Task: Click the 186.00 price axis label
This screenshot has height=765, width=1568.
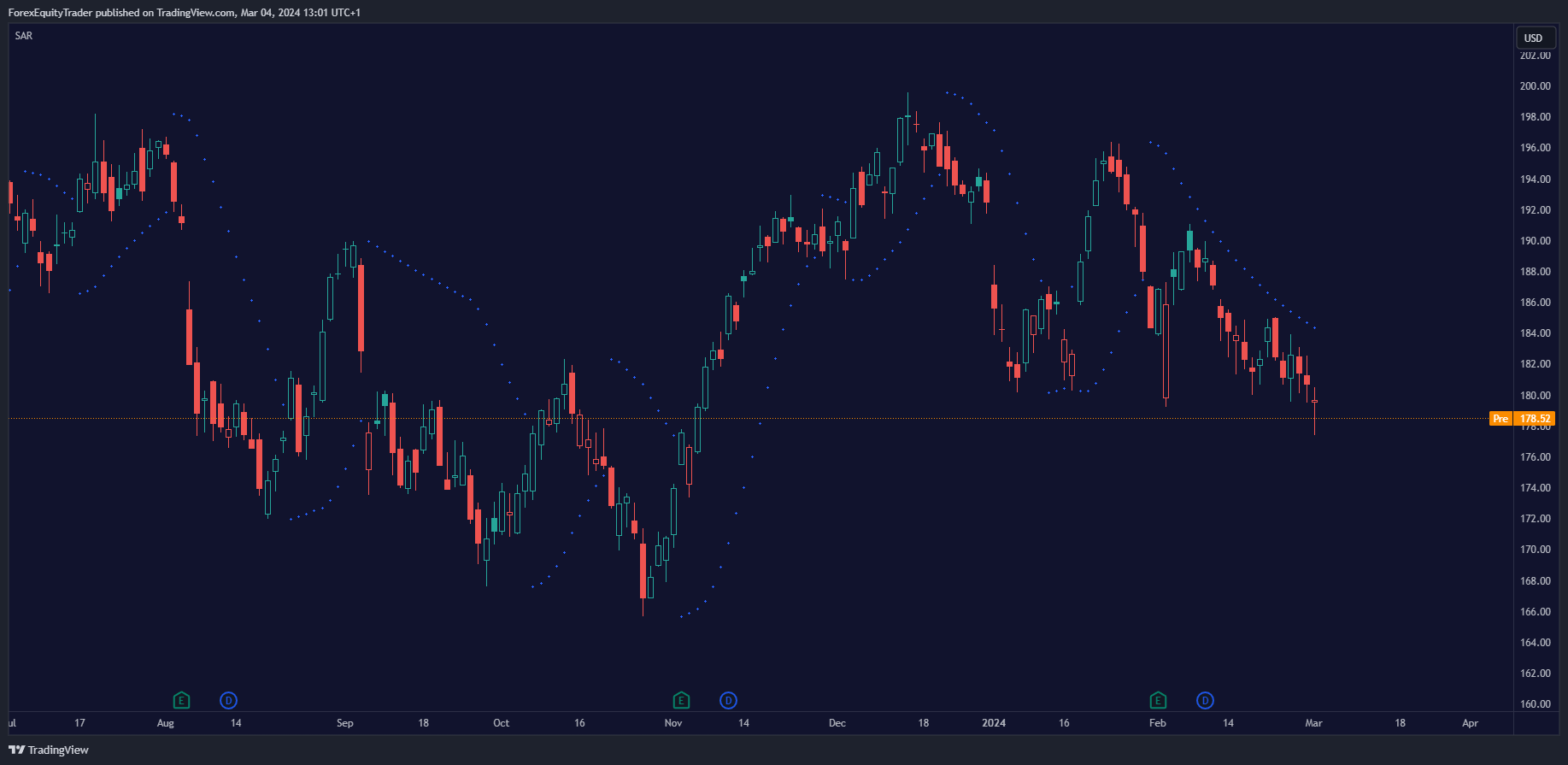Action: [1536, 303]
